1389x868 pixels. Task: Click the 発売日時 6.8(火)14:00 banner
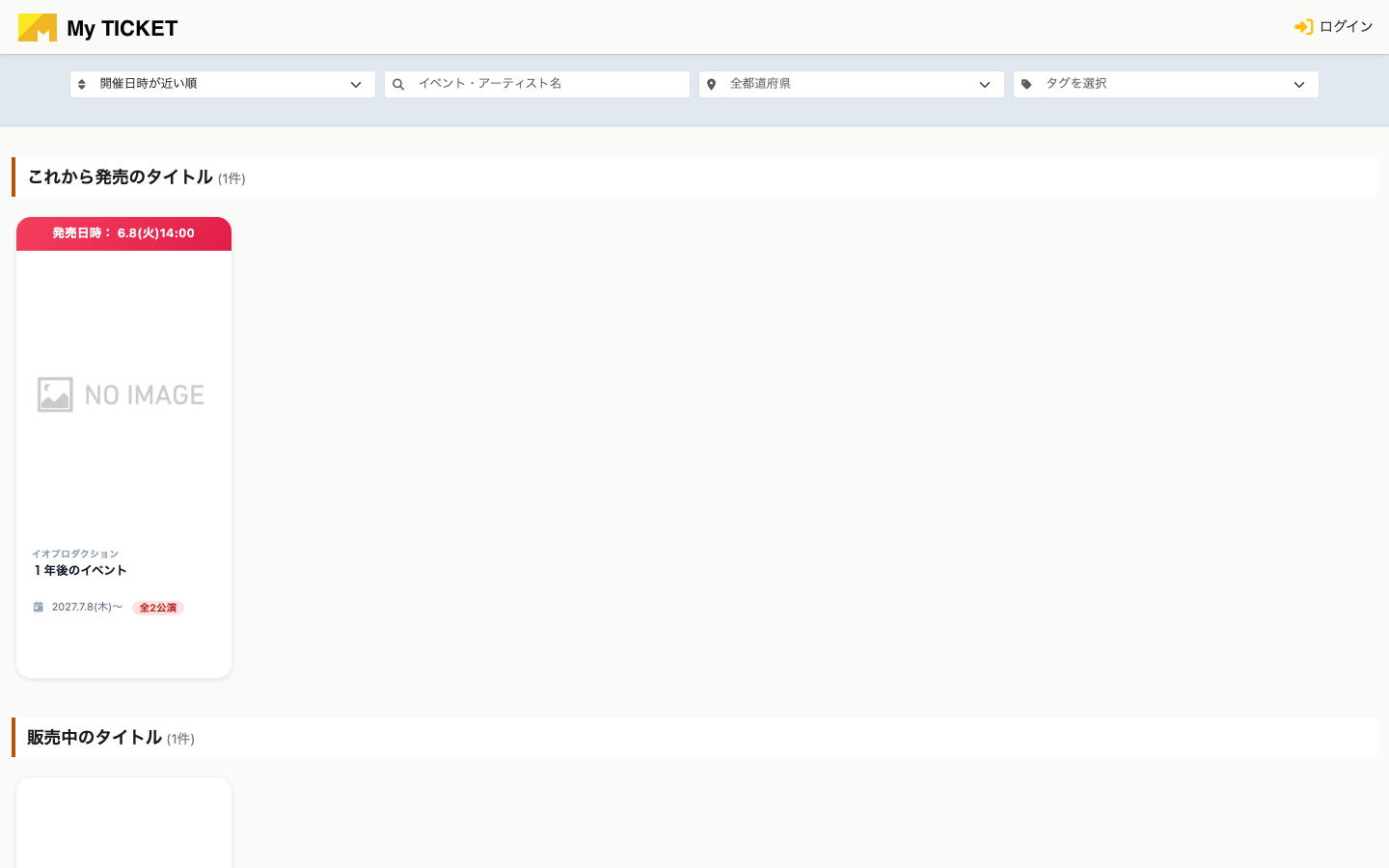click(x=123, y=233)
